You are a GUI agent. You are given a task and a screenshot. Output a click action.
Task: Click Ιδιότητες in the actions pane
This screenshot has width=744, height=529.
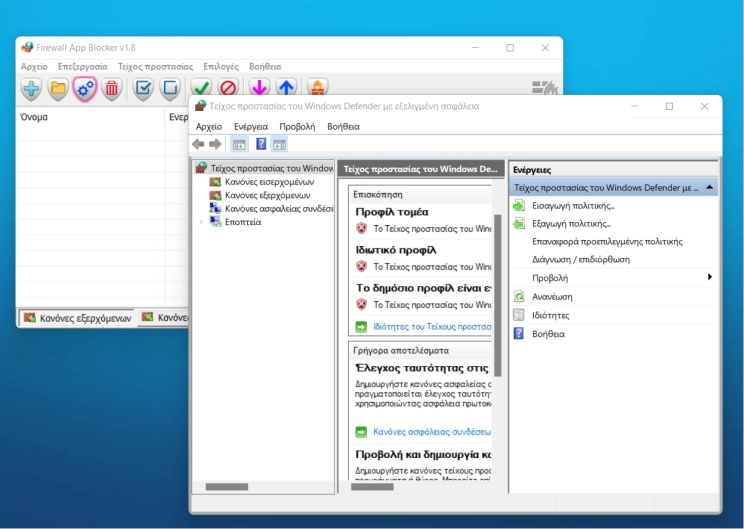point(550,315)
